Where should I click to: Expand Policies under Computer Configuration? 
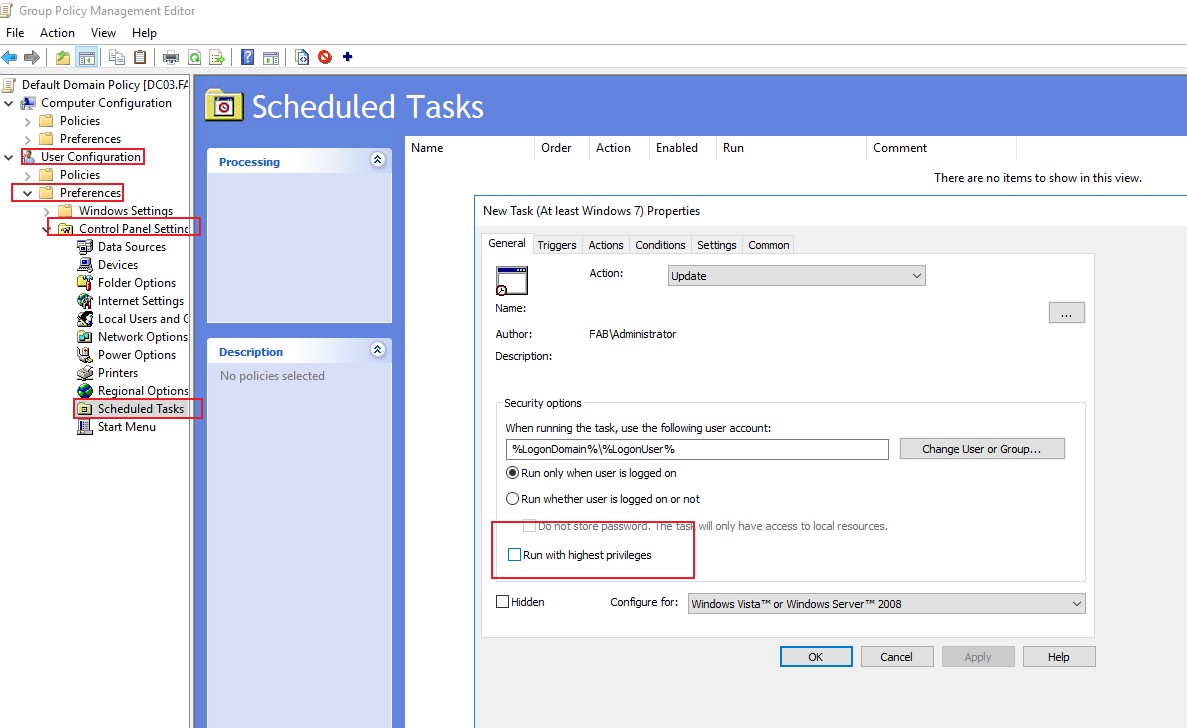(27, 121)
